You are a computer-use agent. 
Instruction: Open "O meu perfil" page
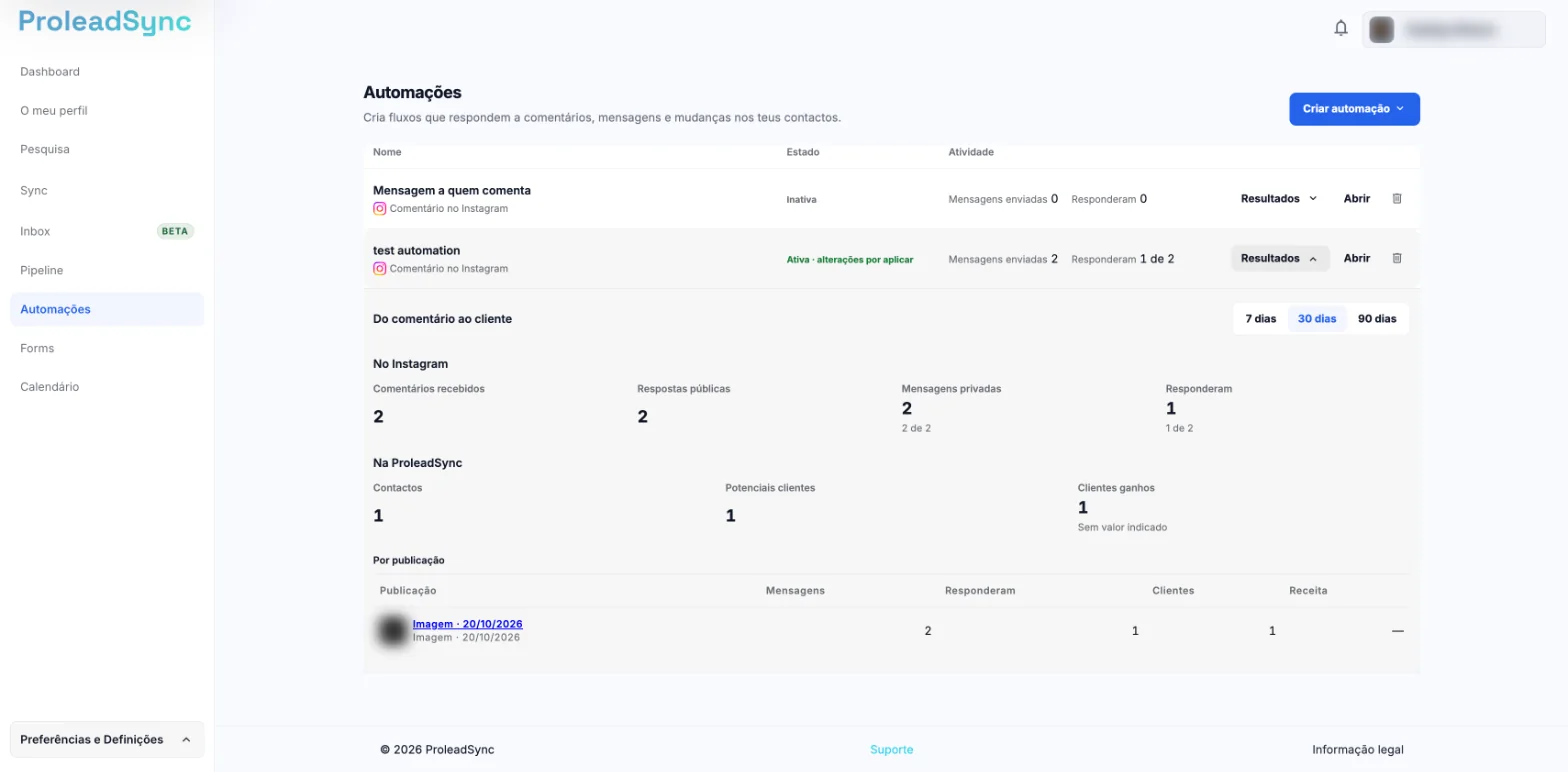click(54, 111)
